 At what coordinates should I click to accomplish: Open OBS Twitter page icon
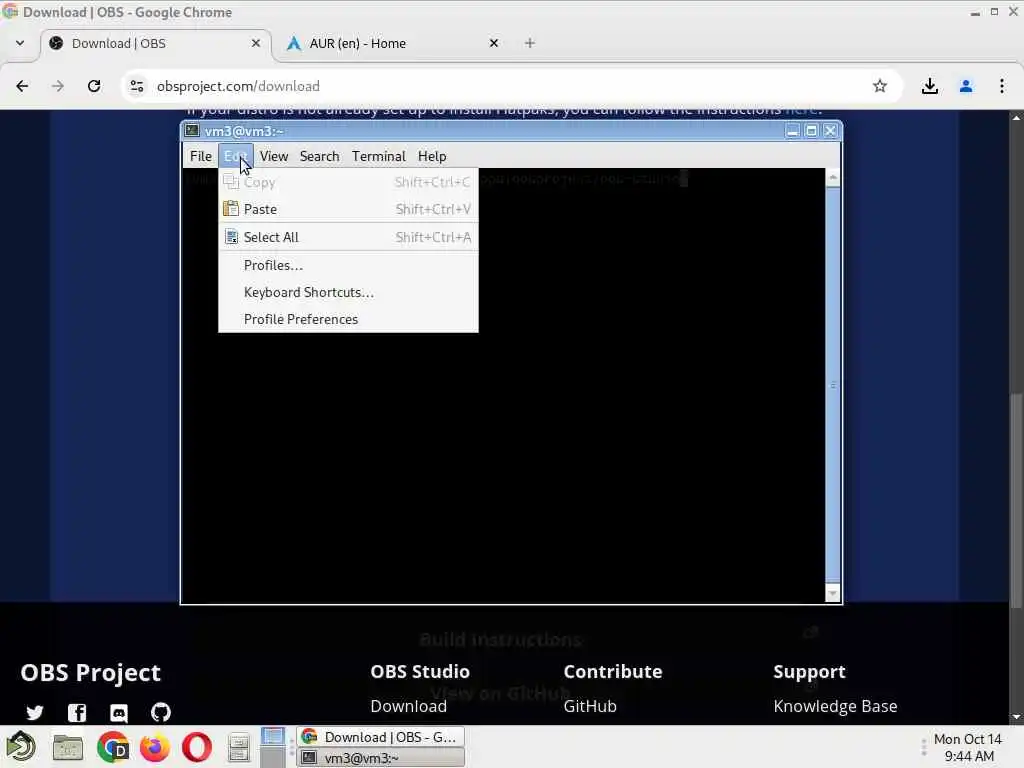[x=35, y=712]
